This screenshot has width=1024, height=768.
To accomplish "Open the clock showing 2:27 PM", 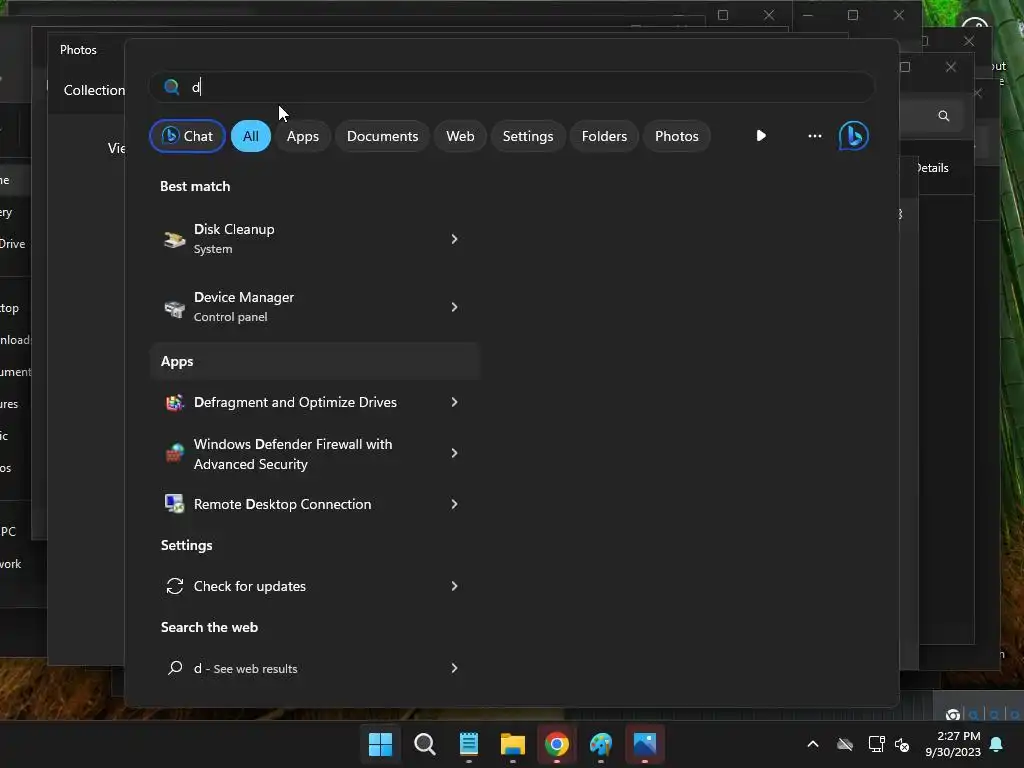I will pos(953,744).
